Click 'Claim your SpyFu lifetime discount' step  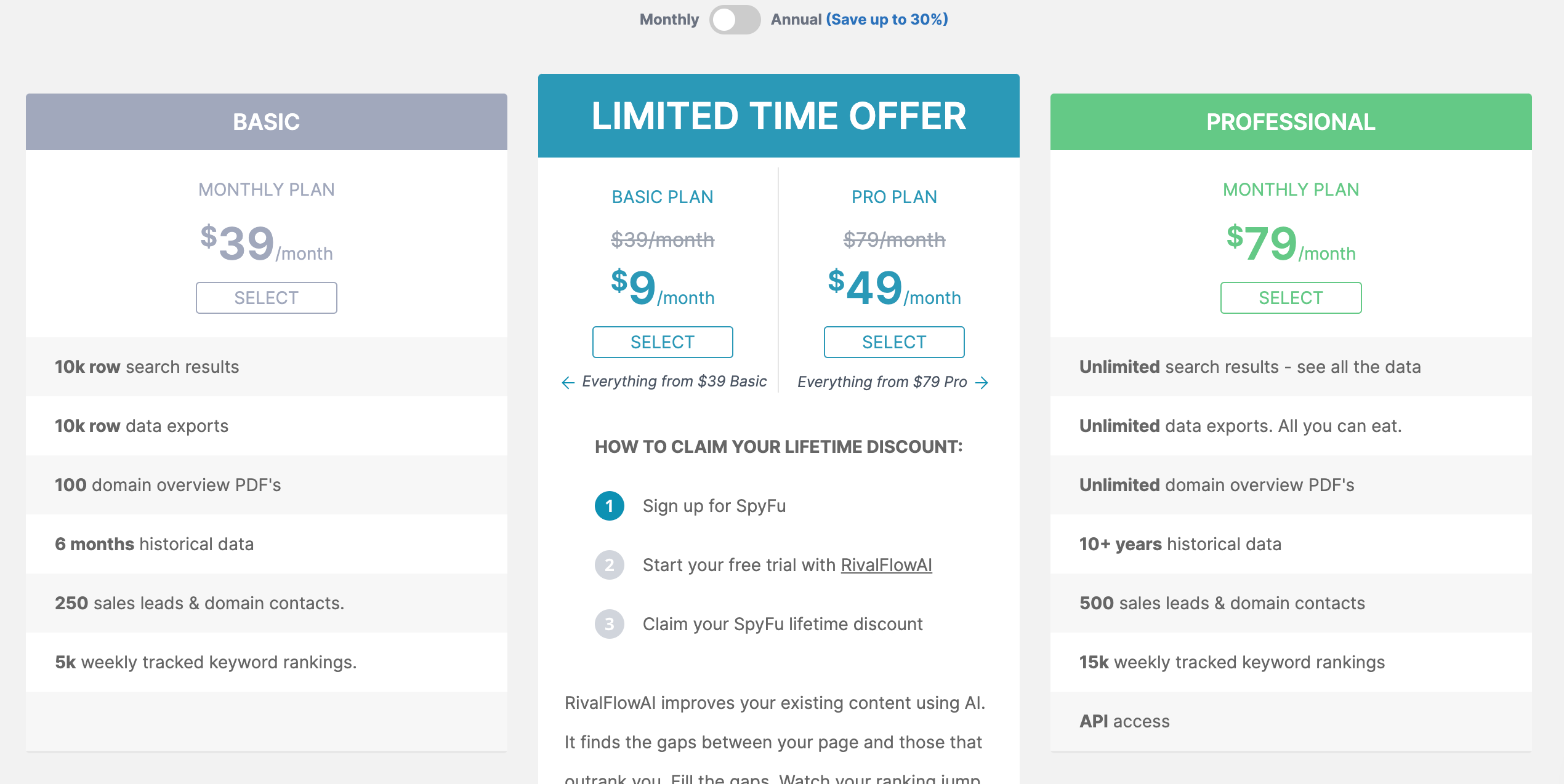783,624
